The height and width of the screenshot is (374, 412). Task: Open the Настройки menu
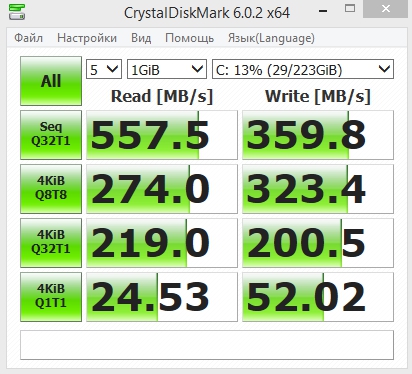coord(87,38)
